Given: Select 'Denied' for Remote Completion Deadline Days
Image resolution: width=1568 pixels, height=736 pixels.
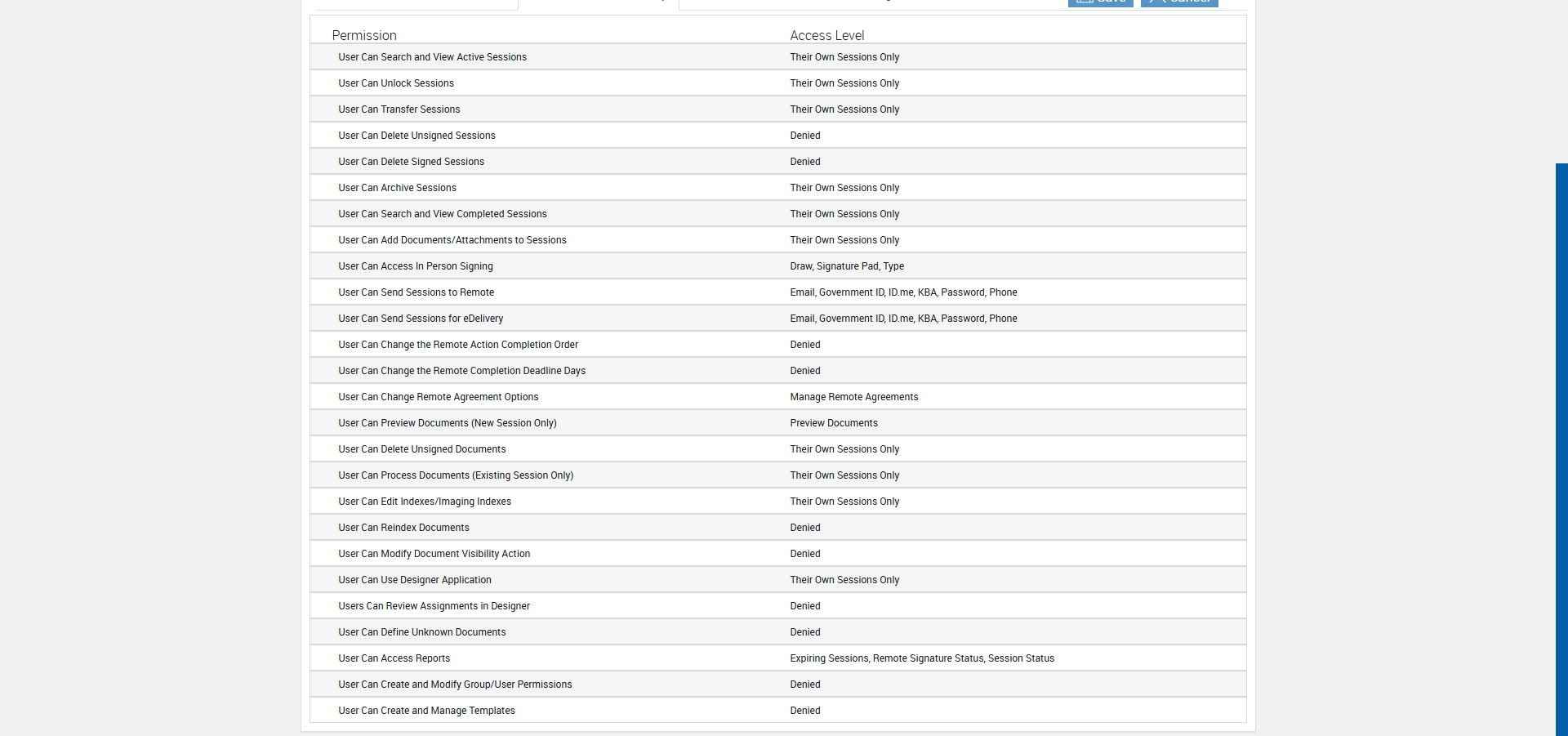Looking at the screenshot, I should 805,371.
